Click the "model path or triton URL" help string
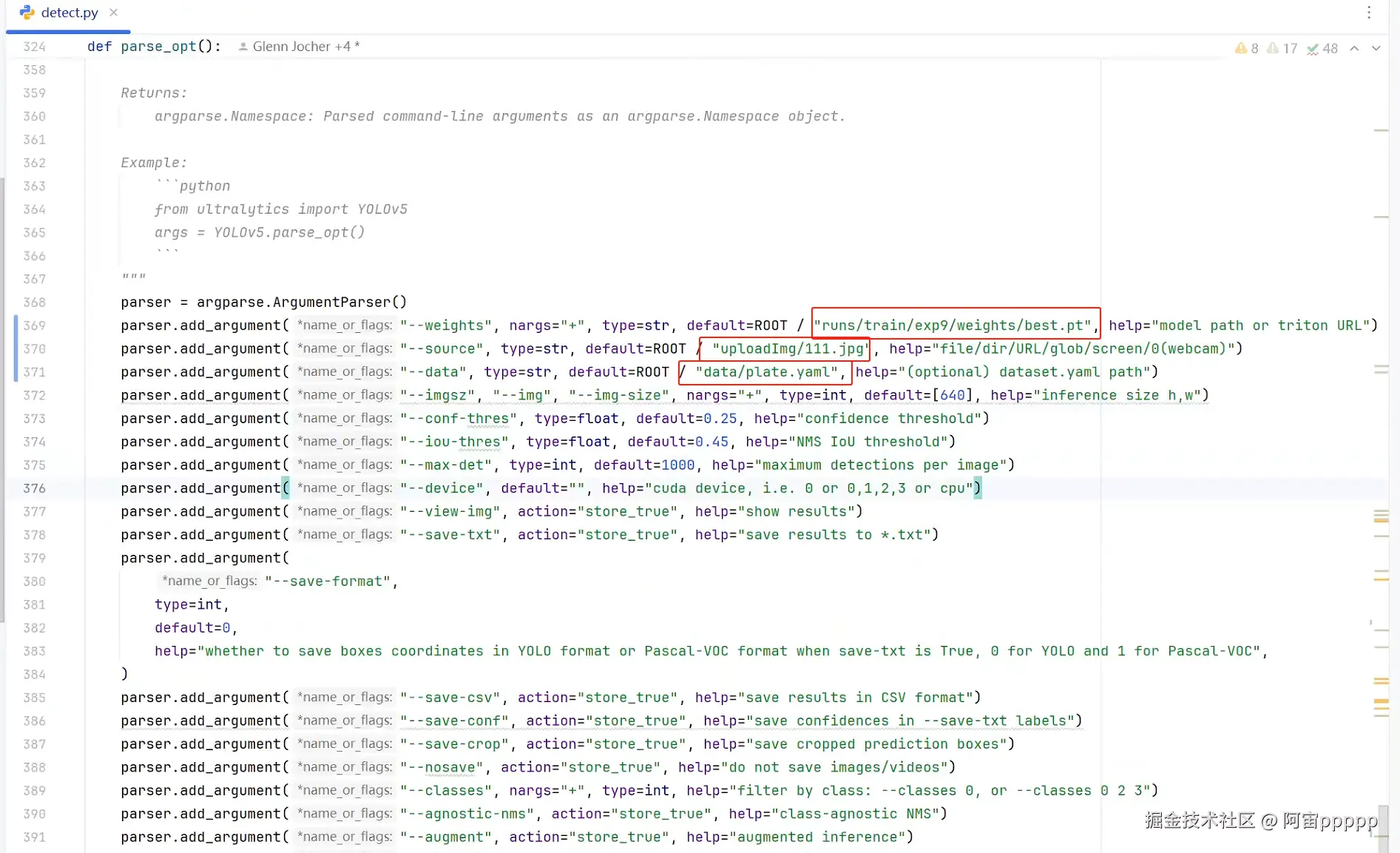This screenshot has width=1400, height=853. pos(1261,326)
